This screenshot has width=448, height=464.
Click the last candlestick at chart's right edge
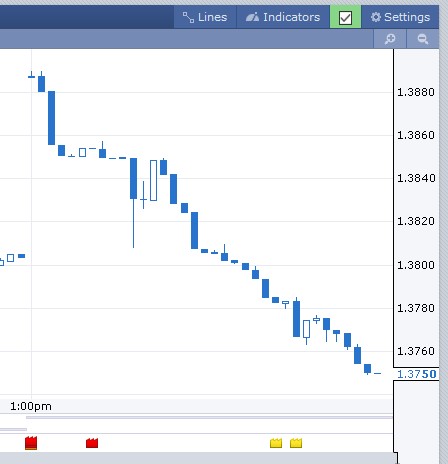tap(377, 373)
